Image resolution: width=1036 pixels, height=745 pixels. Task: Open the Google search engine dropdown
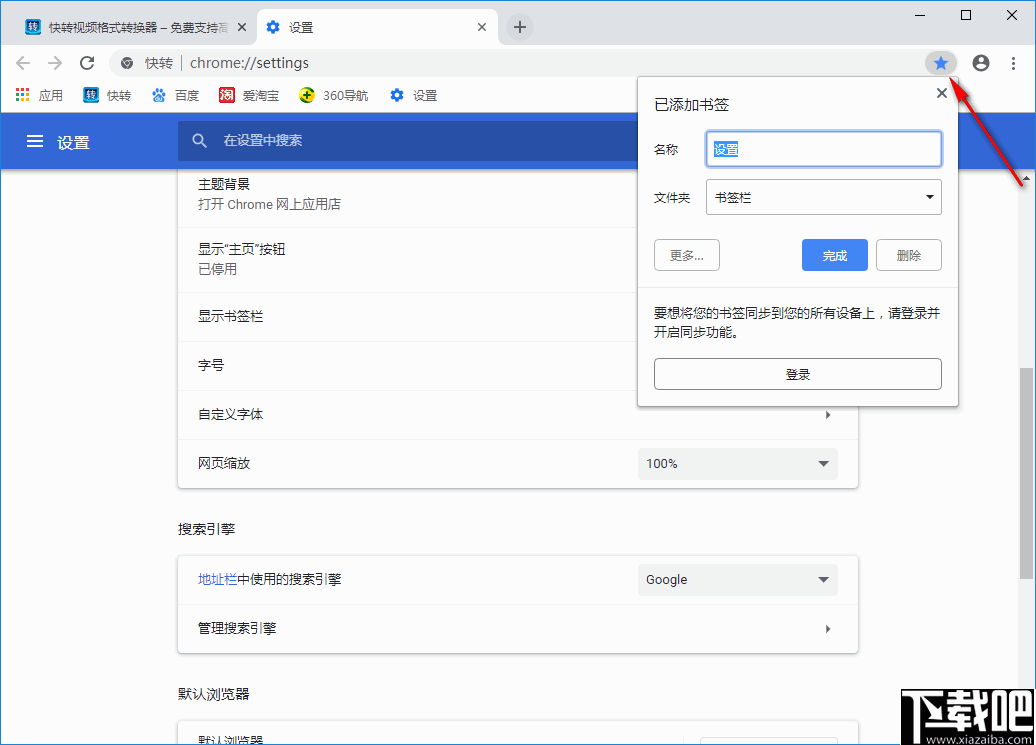(x=737, y=579)
